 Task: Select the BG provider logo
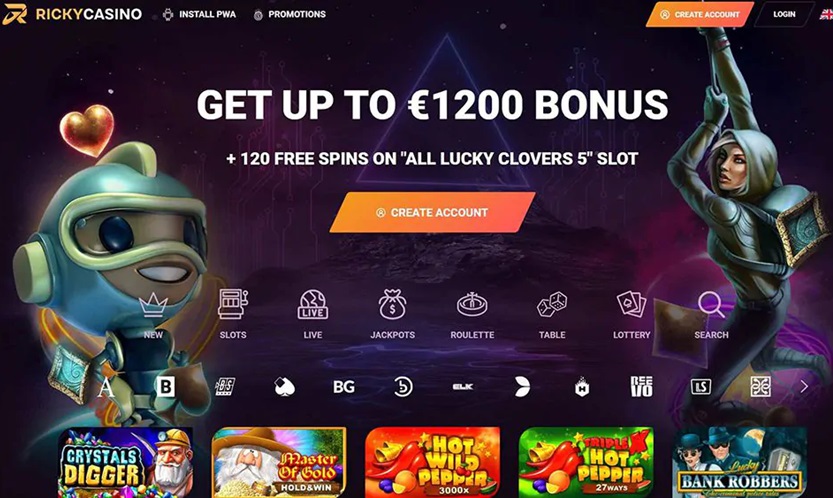click(344, 387)
